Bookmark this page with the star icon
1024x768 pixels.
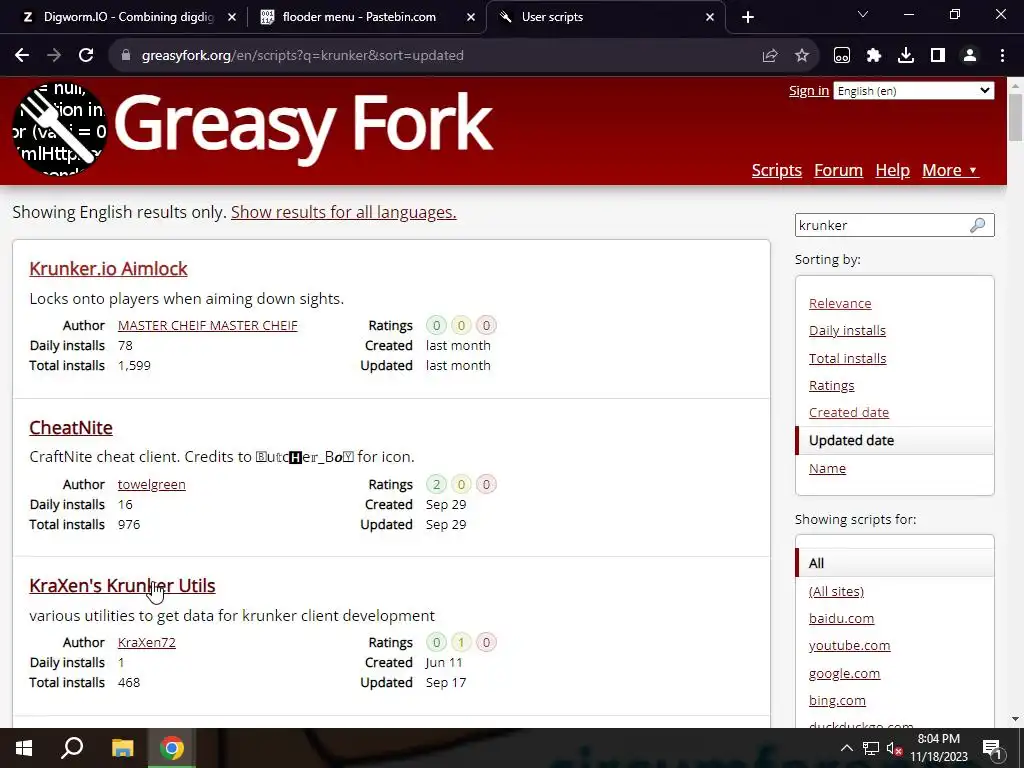pyautogui.click(x=802, y=56)
